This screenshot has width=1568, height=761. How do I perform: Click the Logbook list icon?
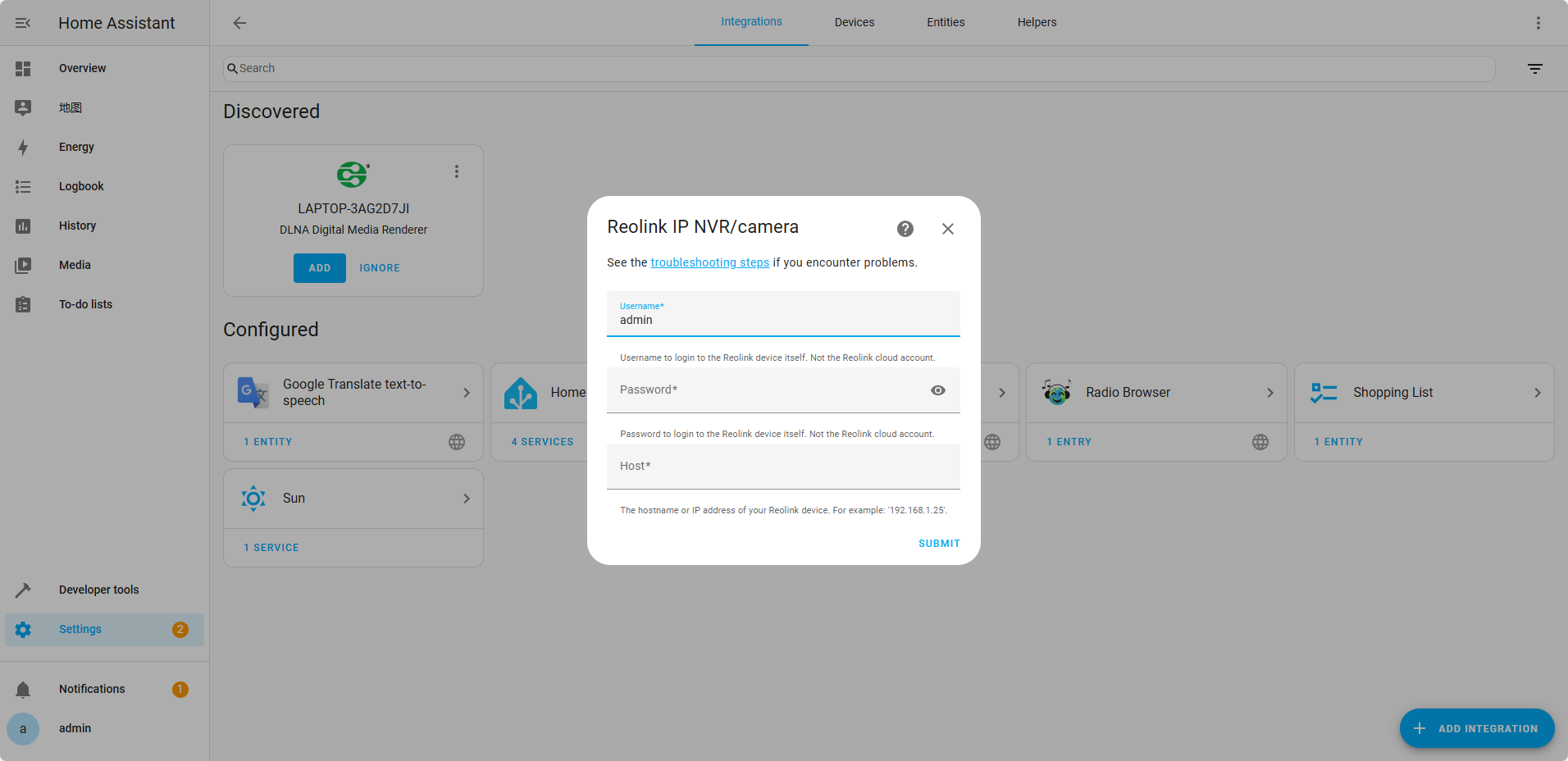[23, 187]
